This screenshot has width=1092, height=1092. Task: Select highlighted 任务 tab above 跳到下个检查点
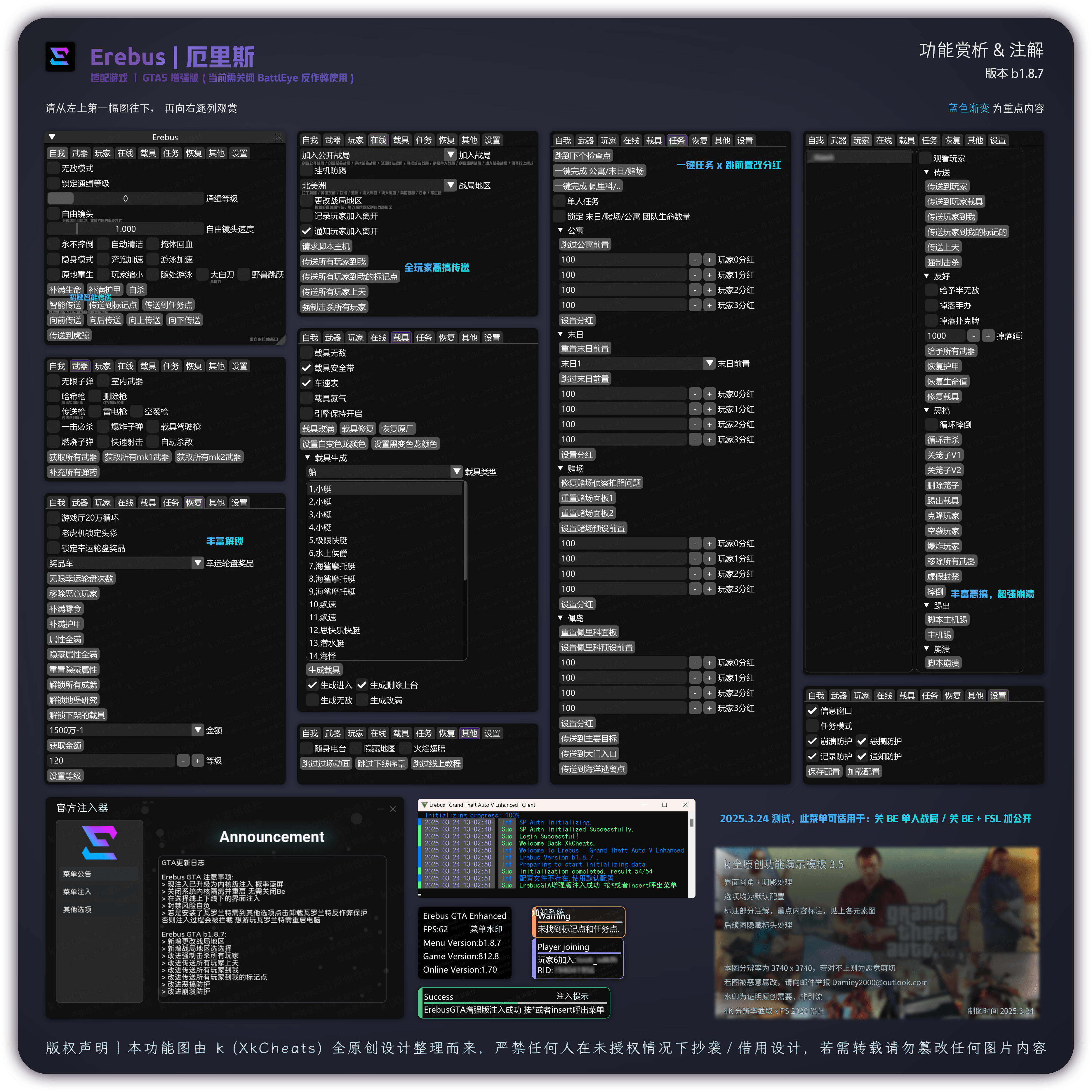click(x=676, y=141)
